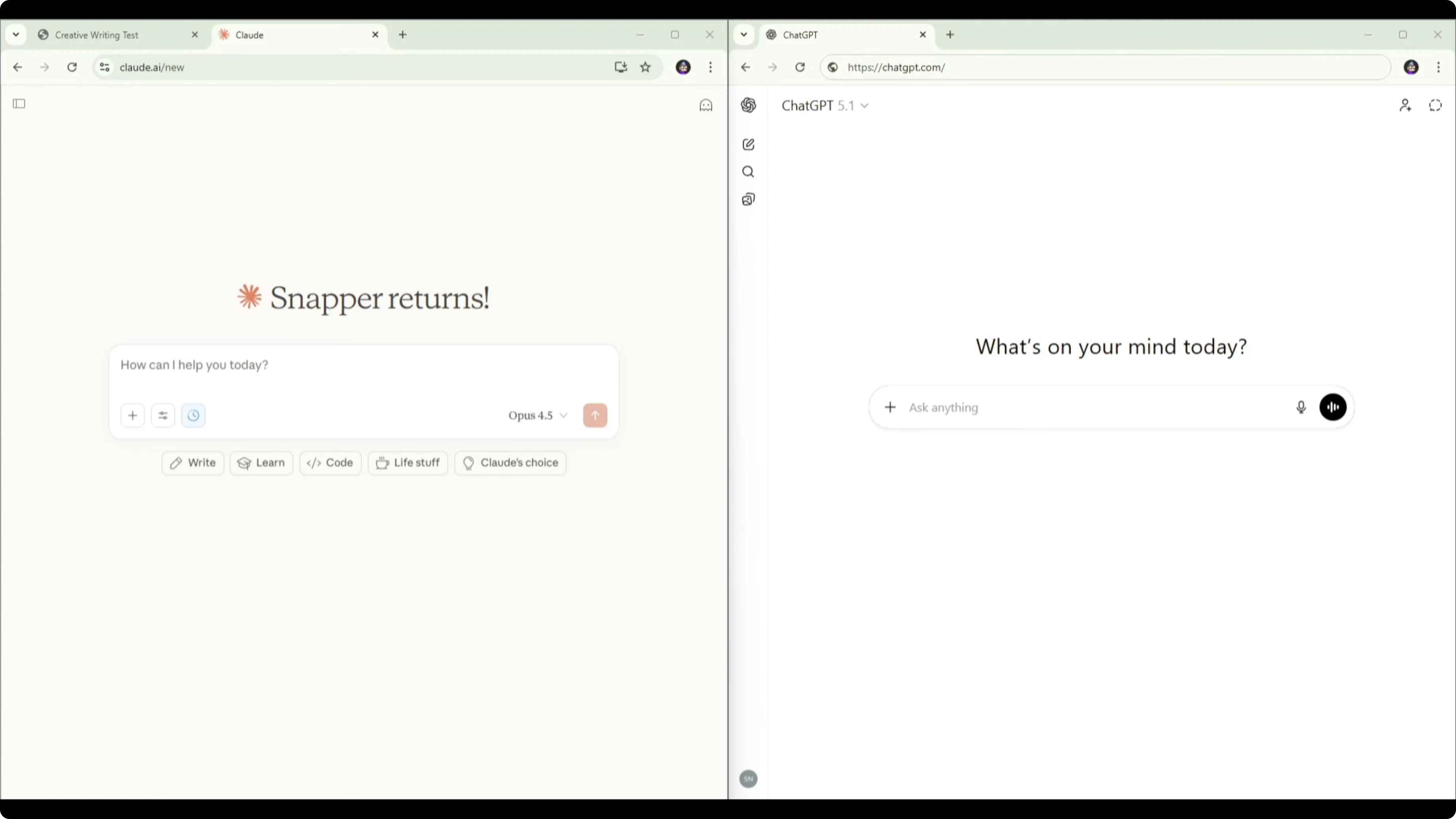Expand the tab search dropdown in the ChatGPT window
1456x819 pixels.
click(x=744, y=34)
